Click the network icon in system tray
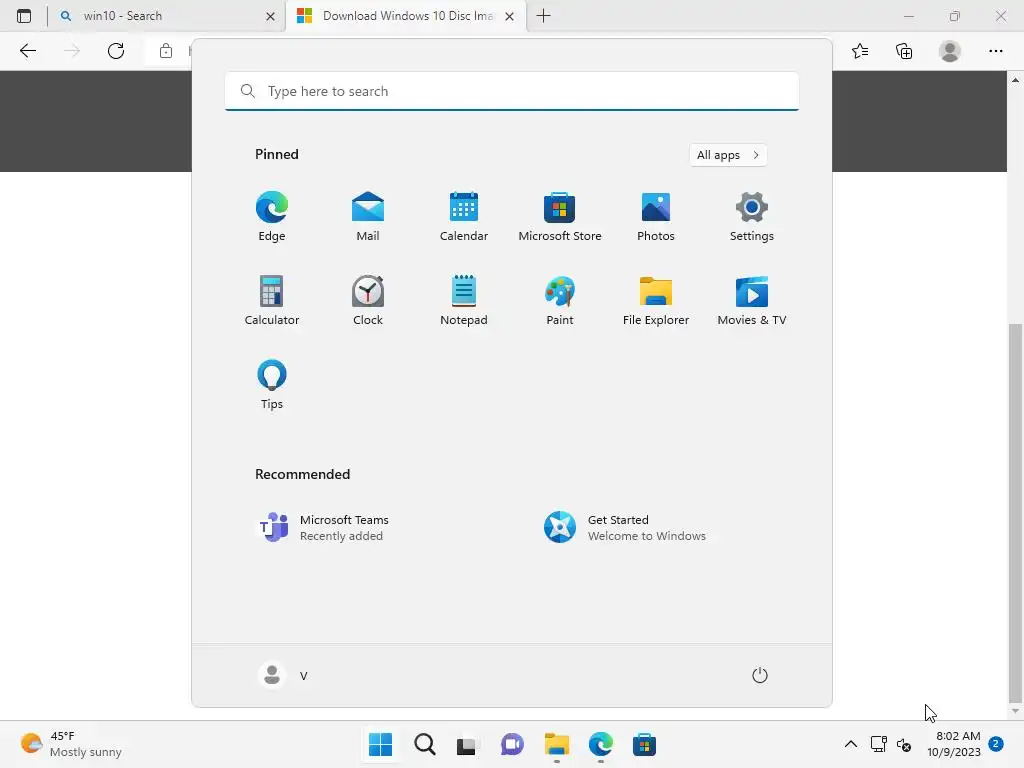The width and height of the screenshot is (1024, 768). point(878,744)
